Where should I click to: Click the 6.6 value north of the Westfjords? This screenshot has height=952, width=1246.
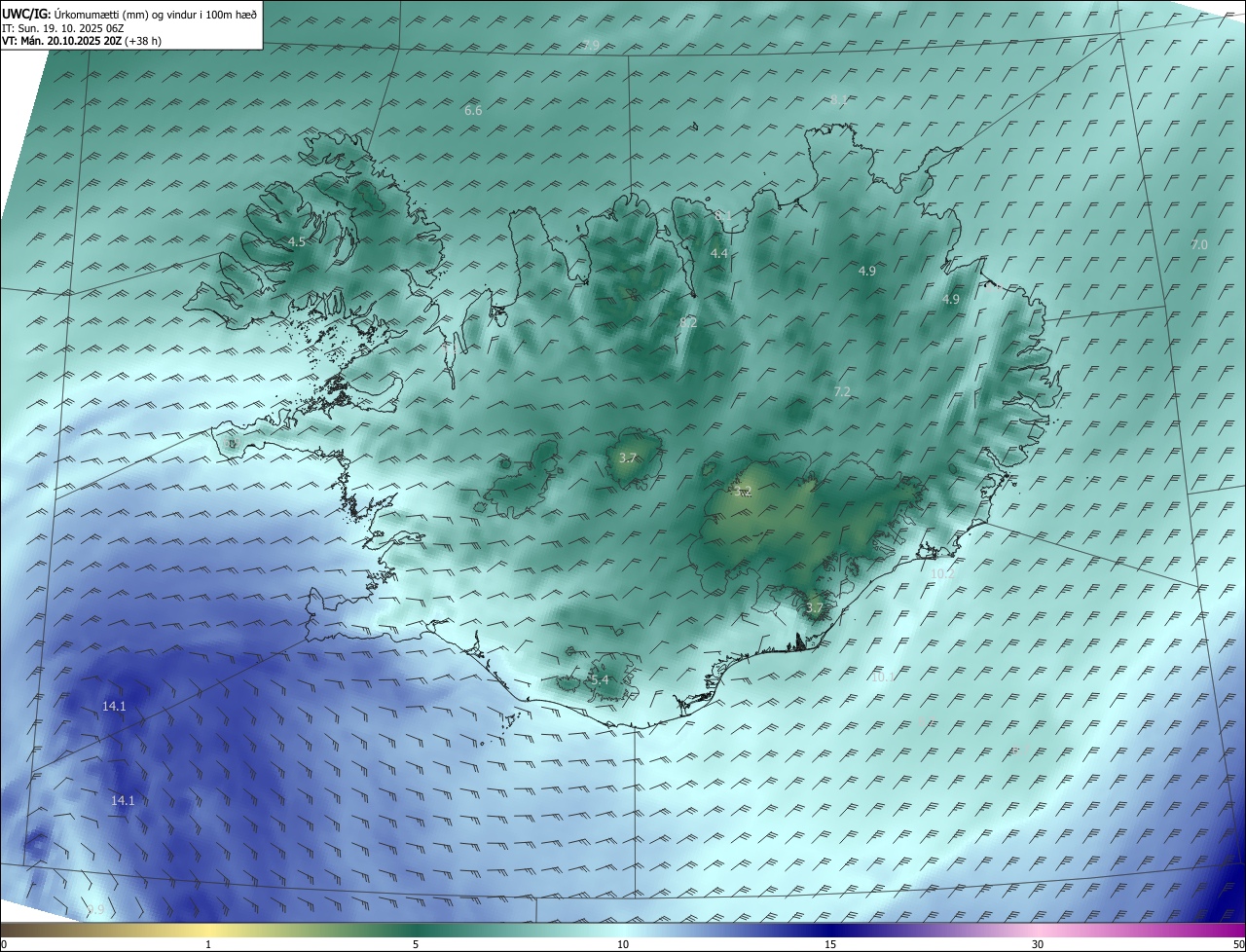point(473,111)
